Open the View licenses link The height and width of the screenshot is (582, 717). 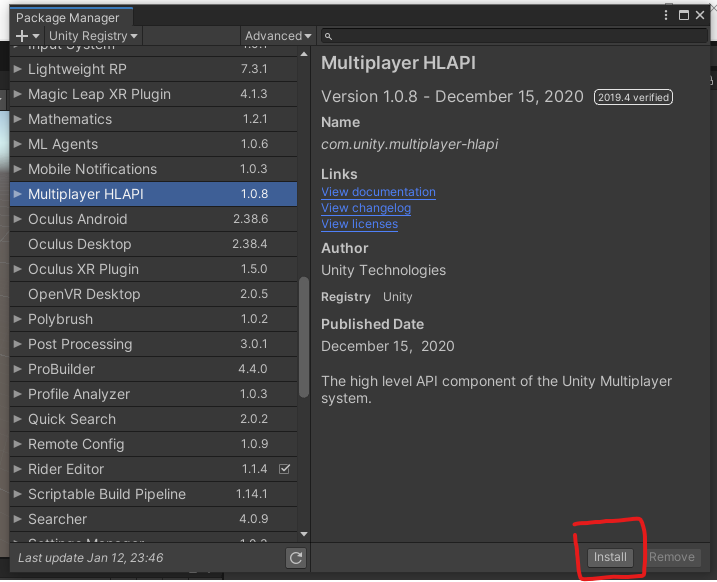(x=359, y=224)
